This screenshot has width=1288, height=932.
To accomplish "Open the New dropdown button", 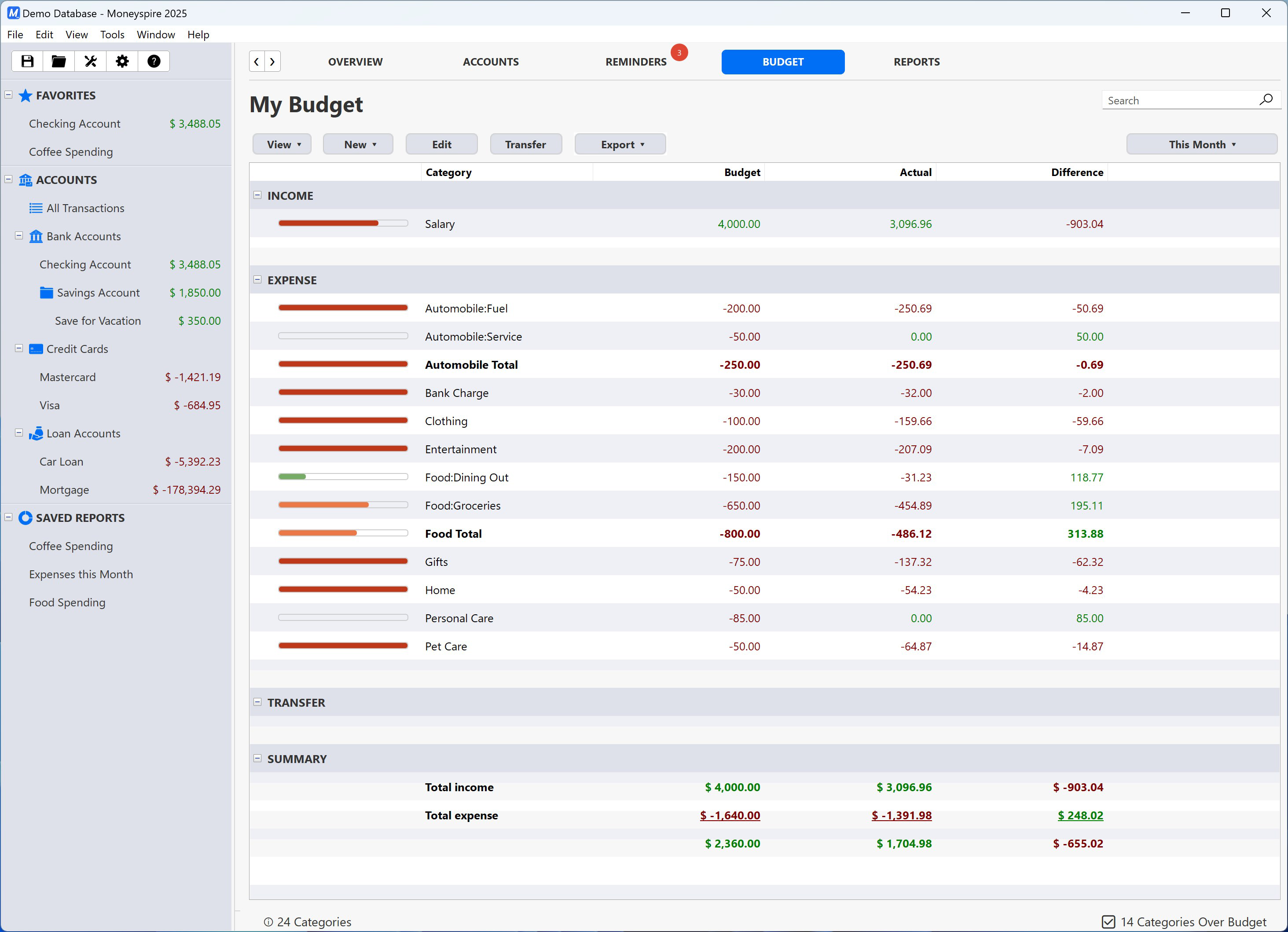I will pos(358,144).
